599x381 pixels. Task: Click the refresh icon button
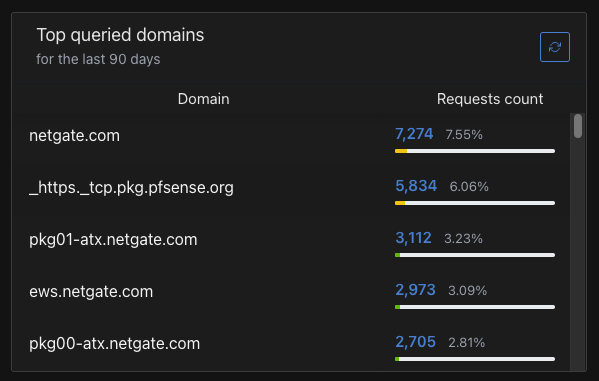tap(555, 47)
